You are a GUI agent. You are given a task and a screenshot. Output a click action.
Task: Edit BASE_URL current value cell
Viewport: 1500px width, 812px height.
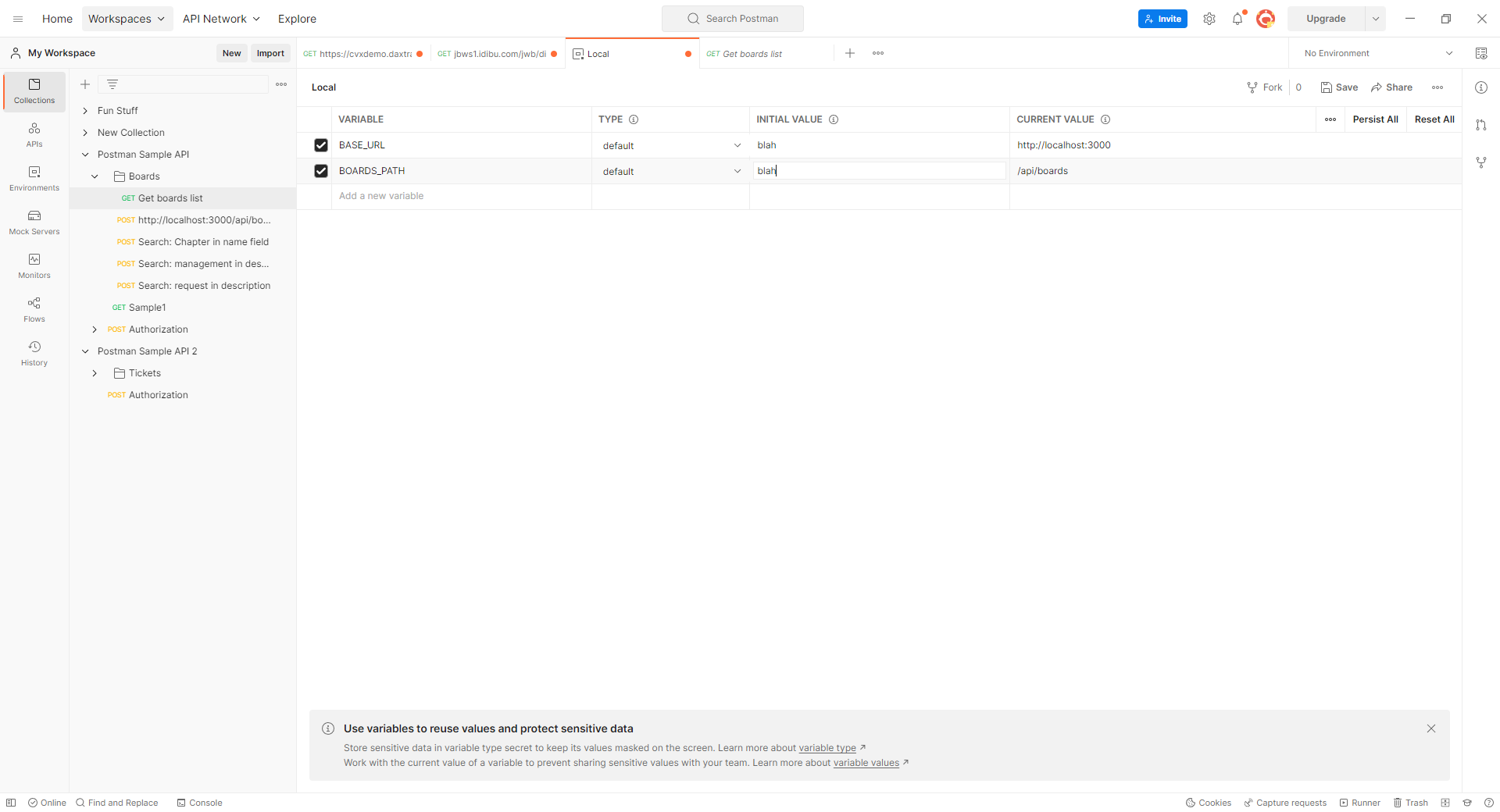pos(1234,145)
